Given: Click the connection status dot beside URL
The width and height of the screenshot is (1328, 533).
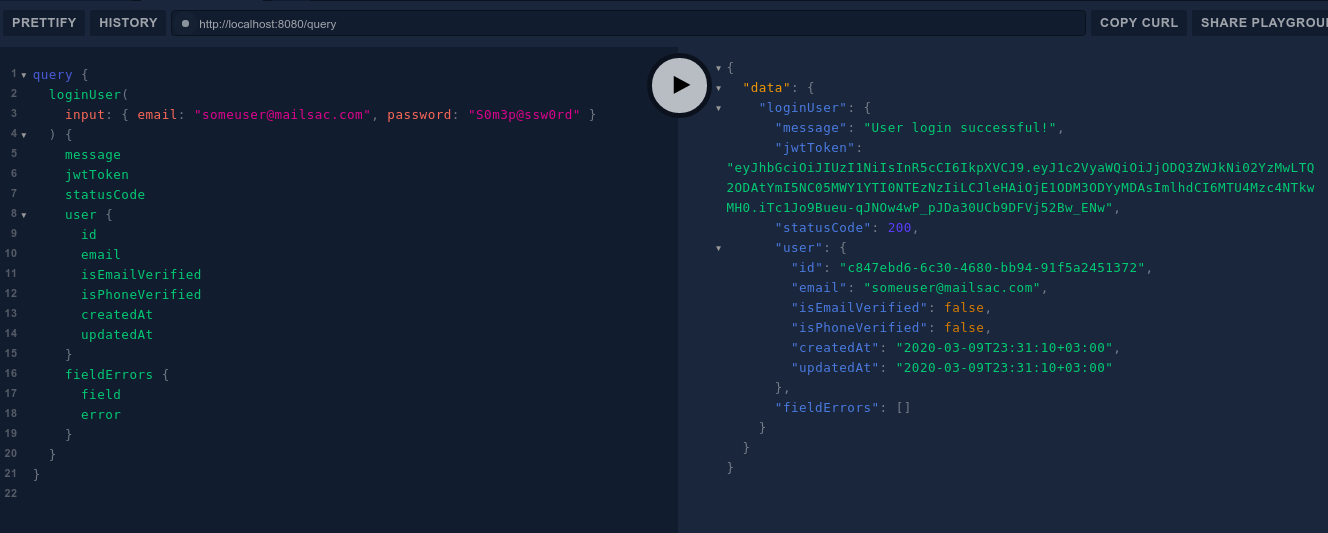Looking at the screenshot, I should (x=185, y=24).
